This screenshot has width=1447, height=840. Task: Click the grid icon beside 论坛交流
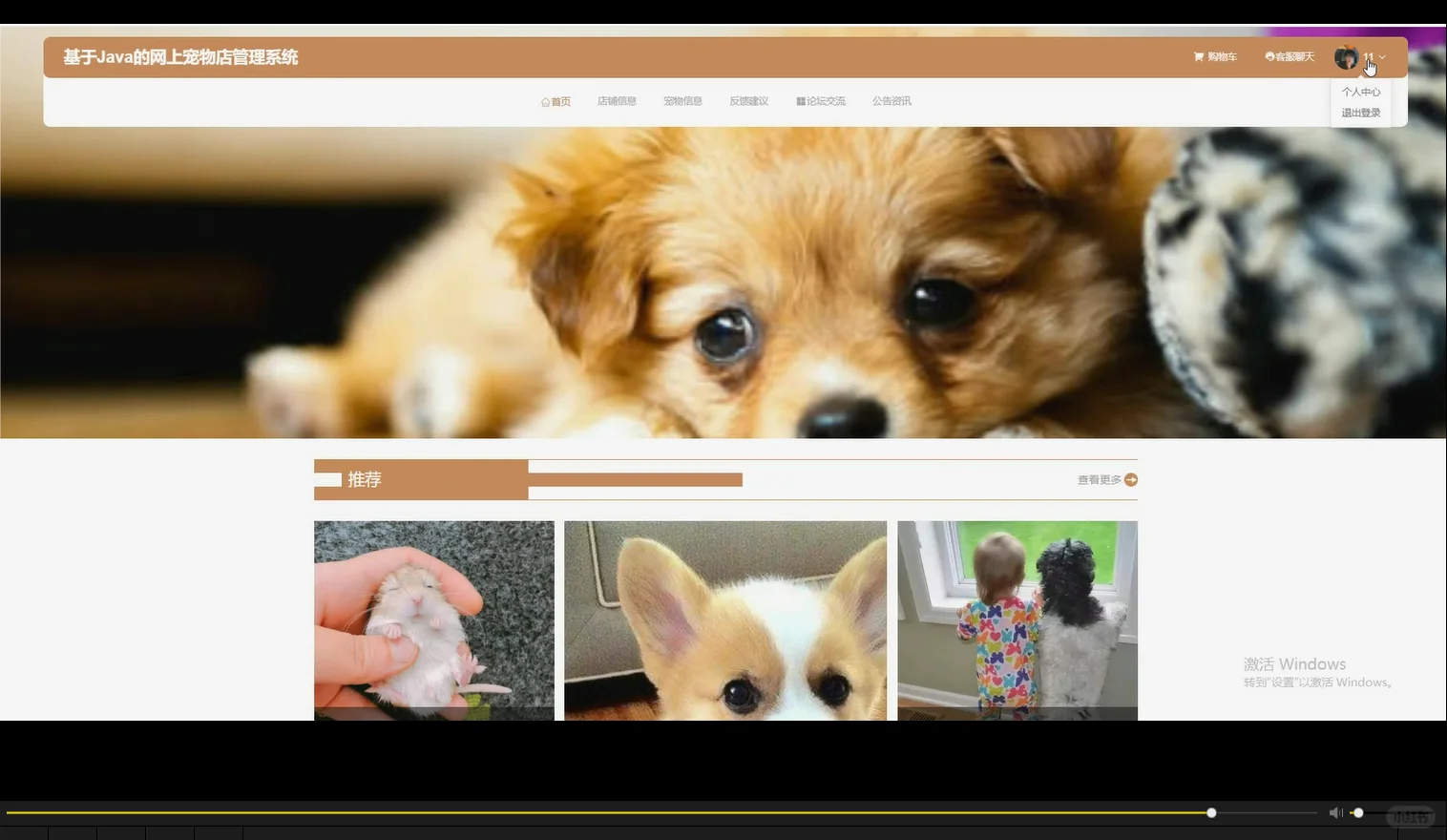coord(801,101)
